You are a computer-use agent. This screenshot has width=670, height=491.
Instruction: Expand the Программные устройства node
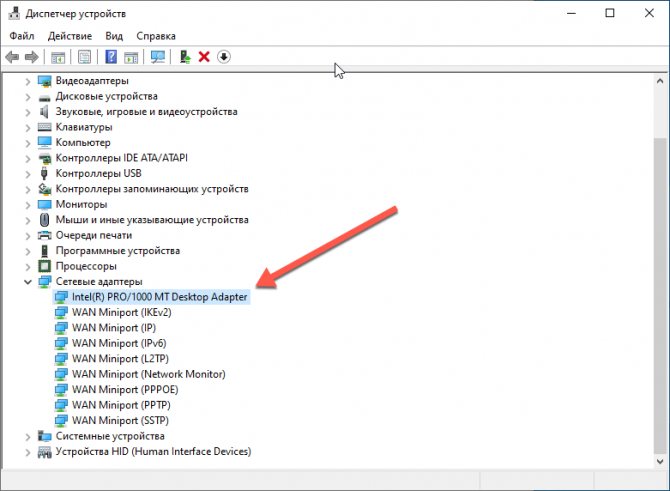point(28,251)
